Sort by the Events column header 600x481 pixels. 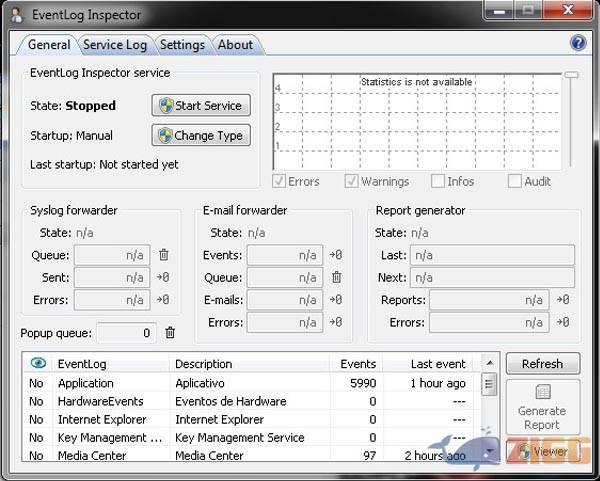356,364
